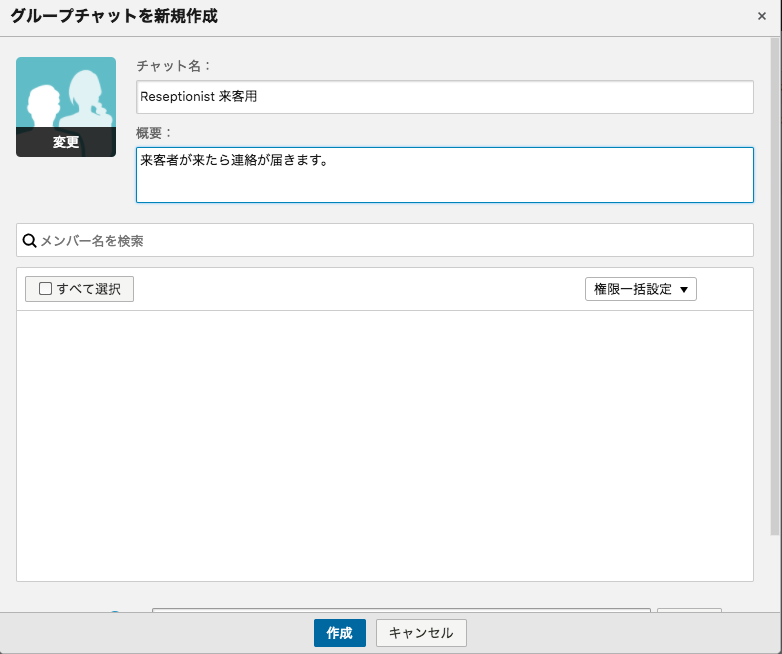Focus the 概要 description text area
Viewport: 782px width, 654px height.
pyautogui.click(x=444, y=175)
